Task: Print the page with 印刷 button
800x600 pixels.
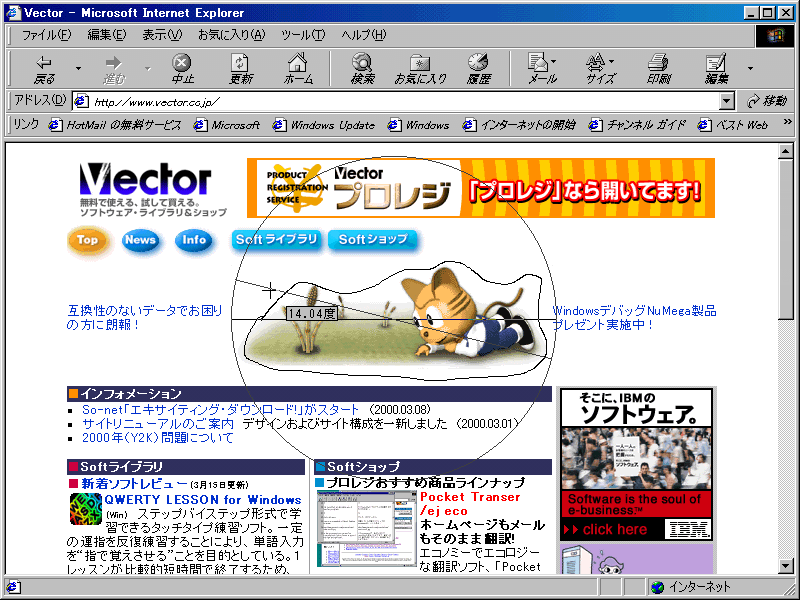Action: click(x=658, y=69)
